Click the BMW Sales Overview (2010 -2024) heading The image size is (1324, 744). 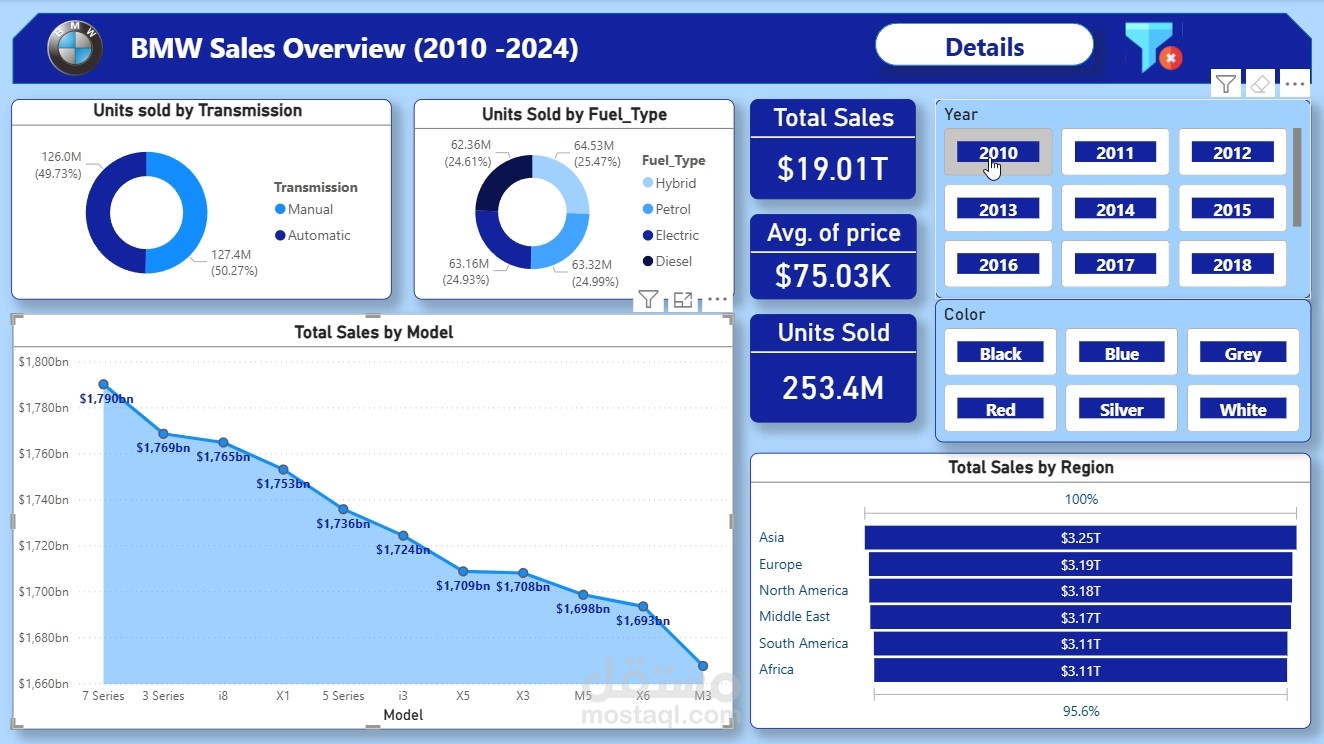354,48
